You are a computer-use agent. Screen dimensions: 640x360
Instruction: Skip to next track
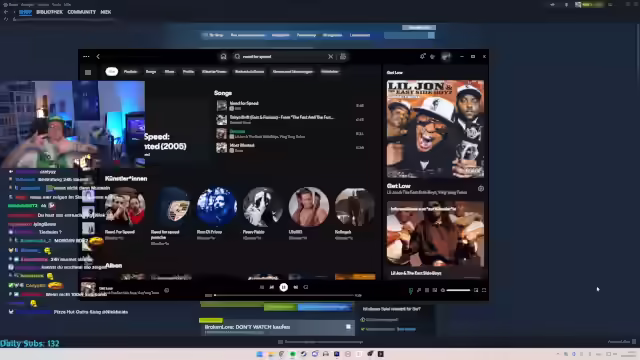[296, 287]
